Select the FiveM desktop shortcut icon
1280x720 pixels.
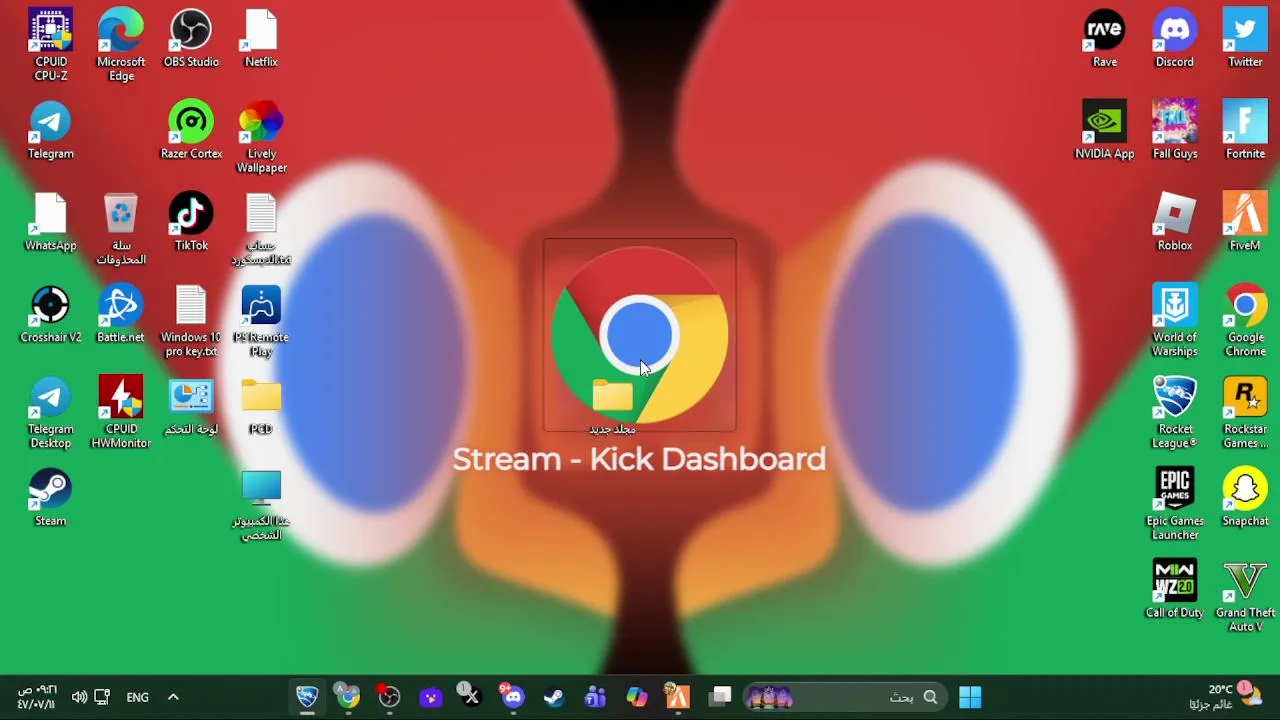pos(1245,222)
